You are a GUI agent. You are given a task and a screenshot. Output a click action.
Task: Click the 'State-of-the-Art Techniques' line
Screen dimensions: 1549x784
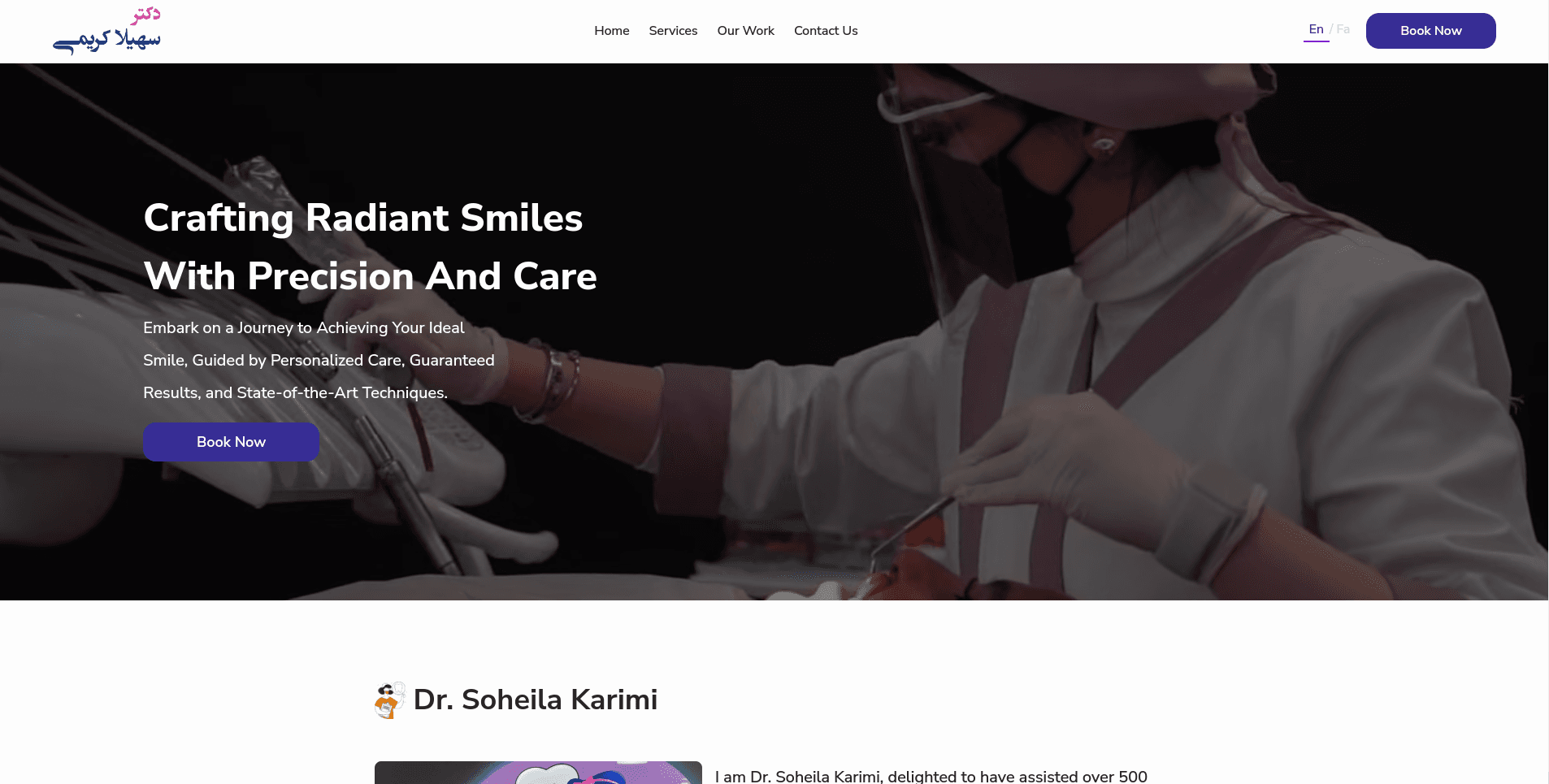(295, 392)
